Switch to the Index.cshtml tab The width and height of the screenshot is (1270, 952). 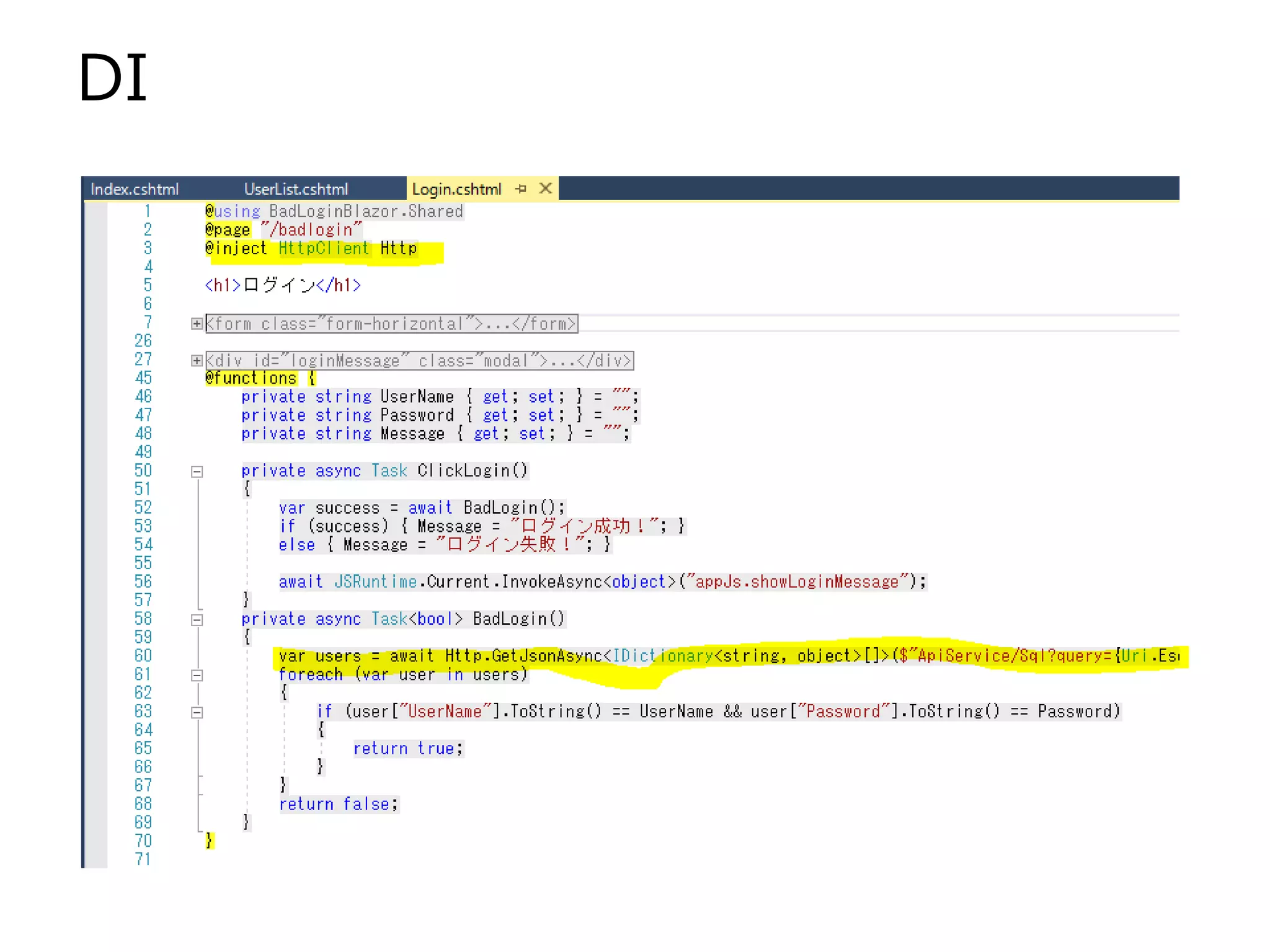coord(135,189)
